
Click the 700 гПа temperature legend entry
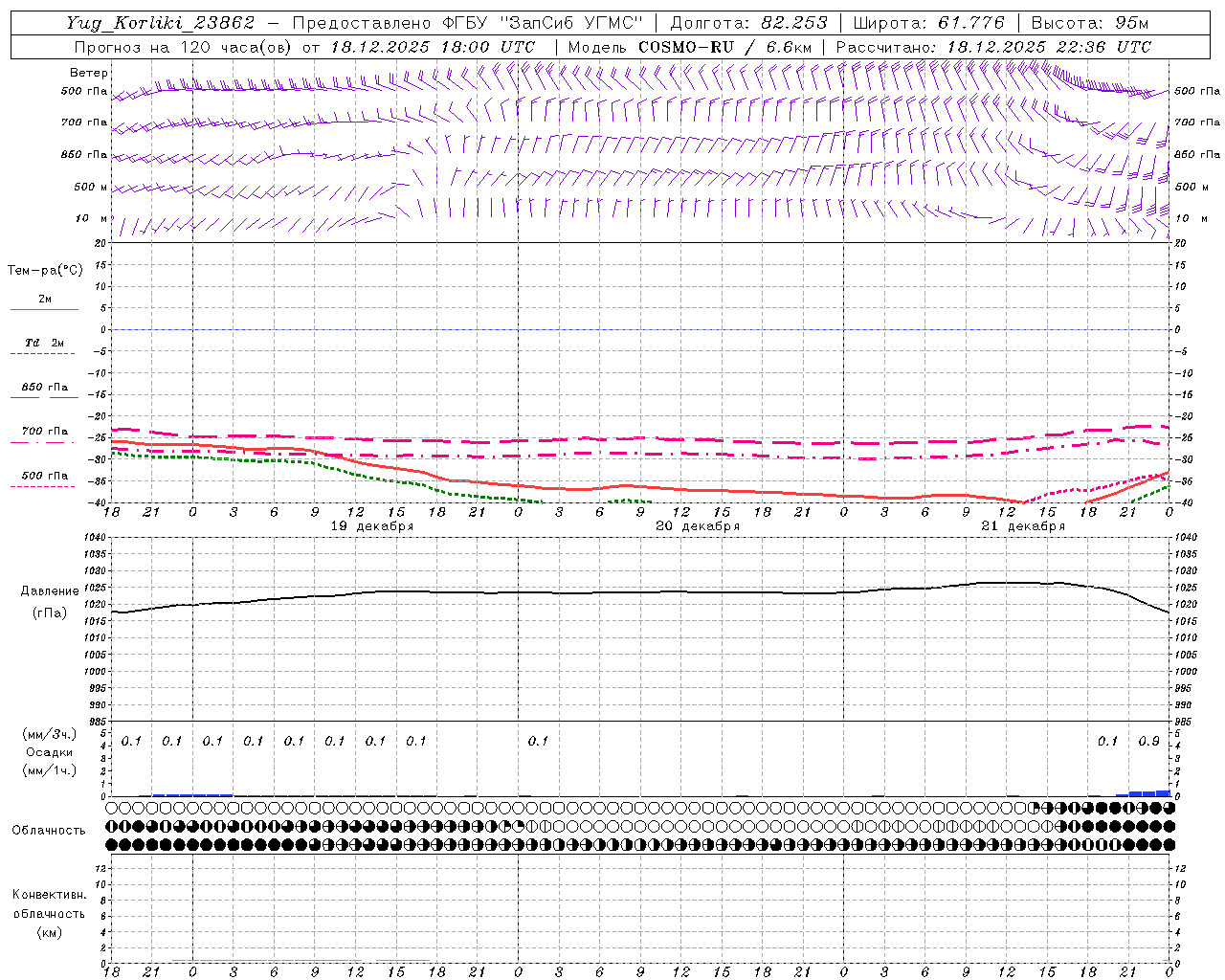[44, 432]
